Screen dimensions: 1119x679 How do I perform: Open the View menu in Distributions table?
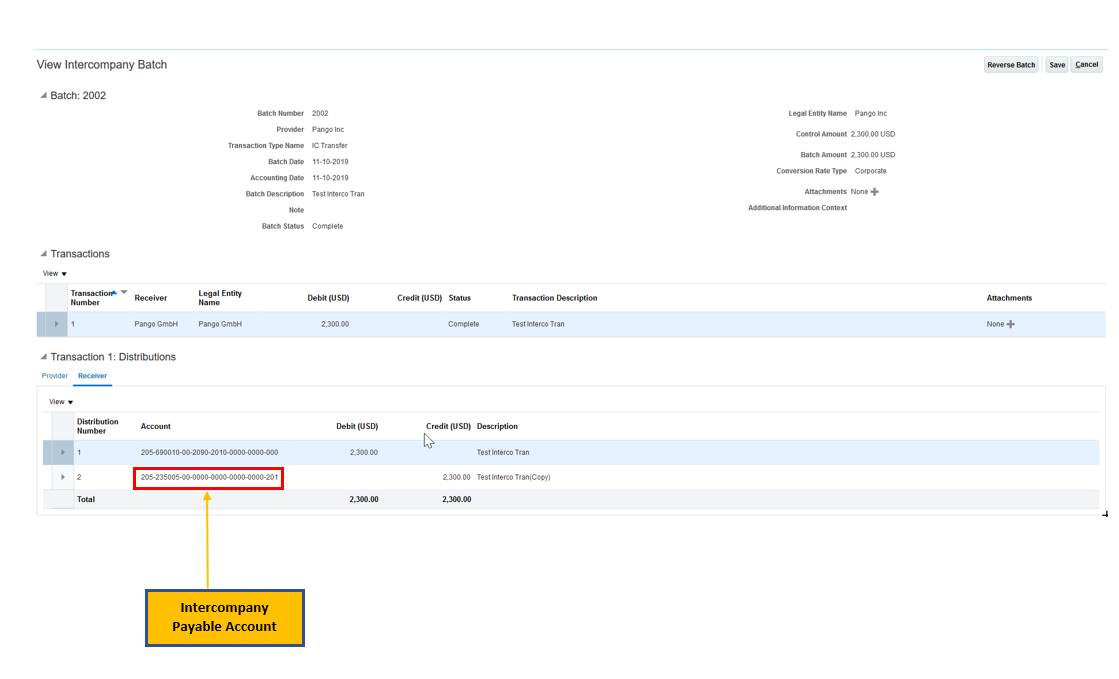61,402
